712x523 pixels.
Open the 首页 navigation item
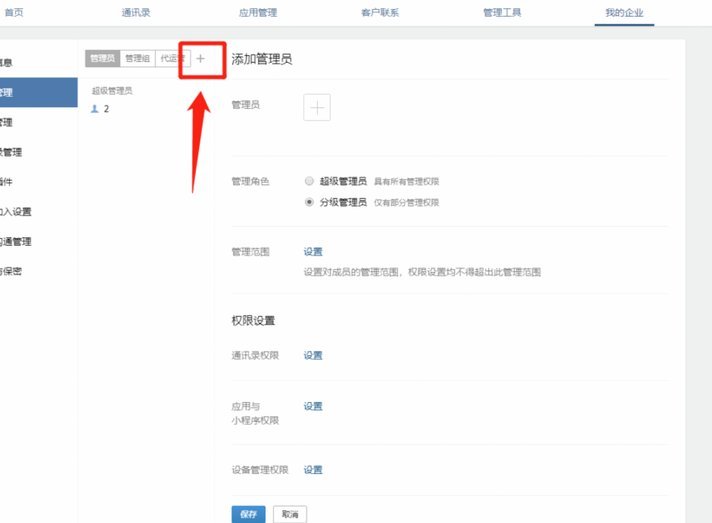(x=14, y=12)
